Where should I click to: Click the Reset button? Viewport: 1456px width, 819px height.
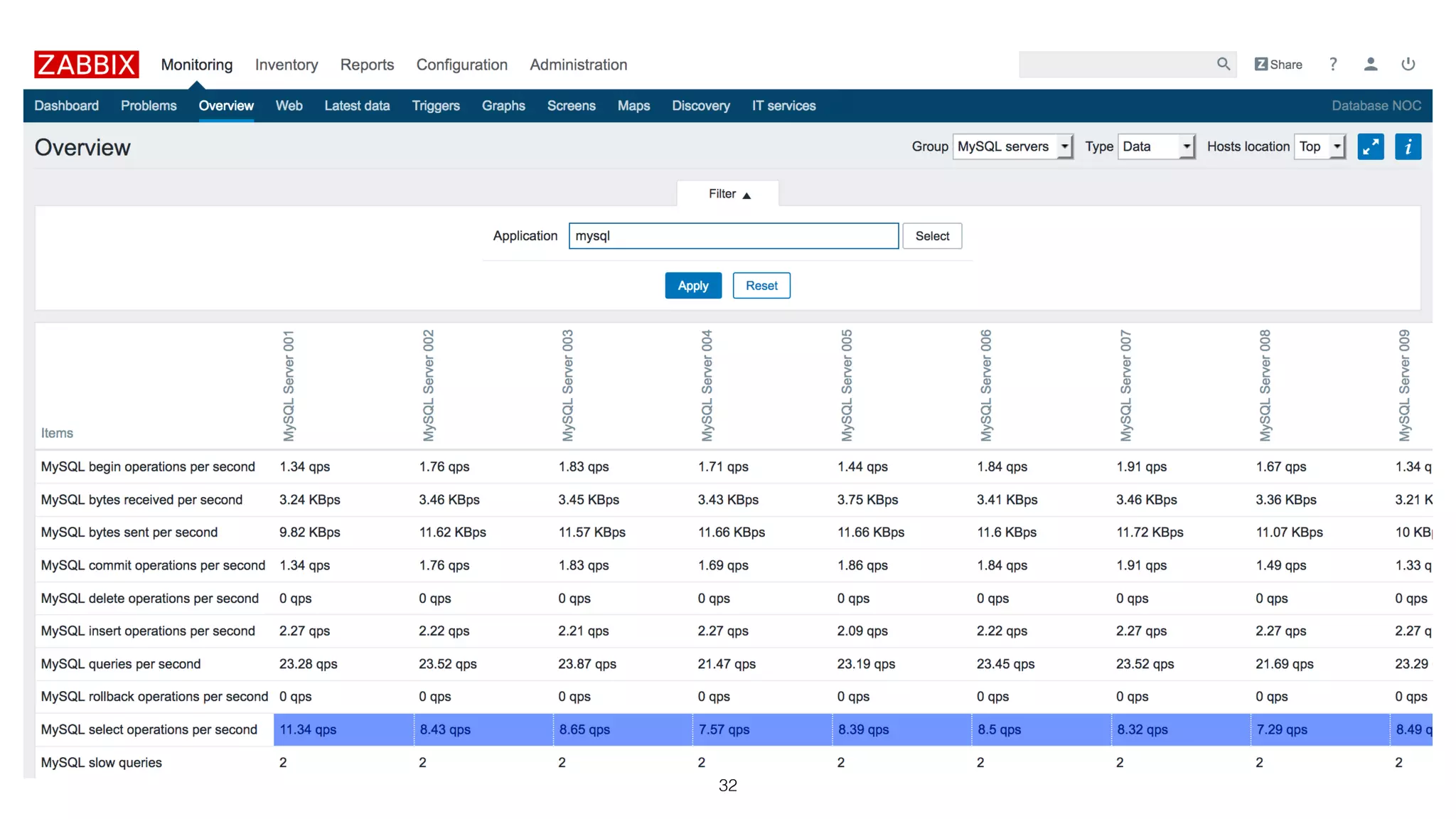point(761,286)
